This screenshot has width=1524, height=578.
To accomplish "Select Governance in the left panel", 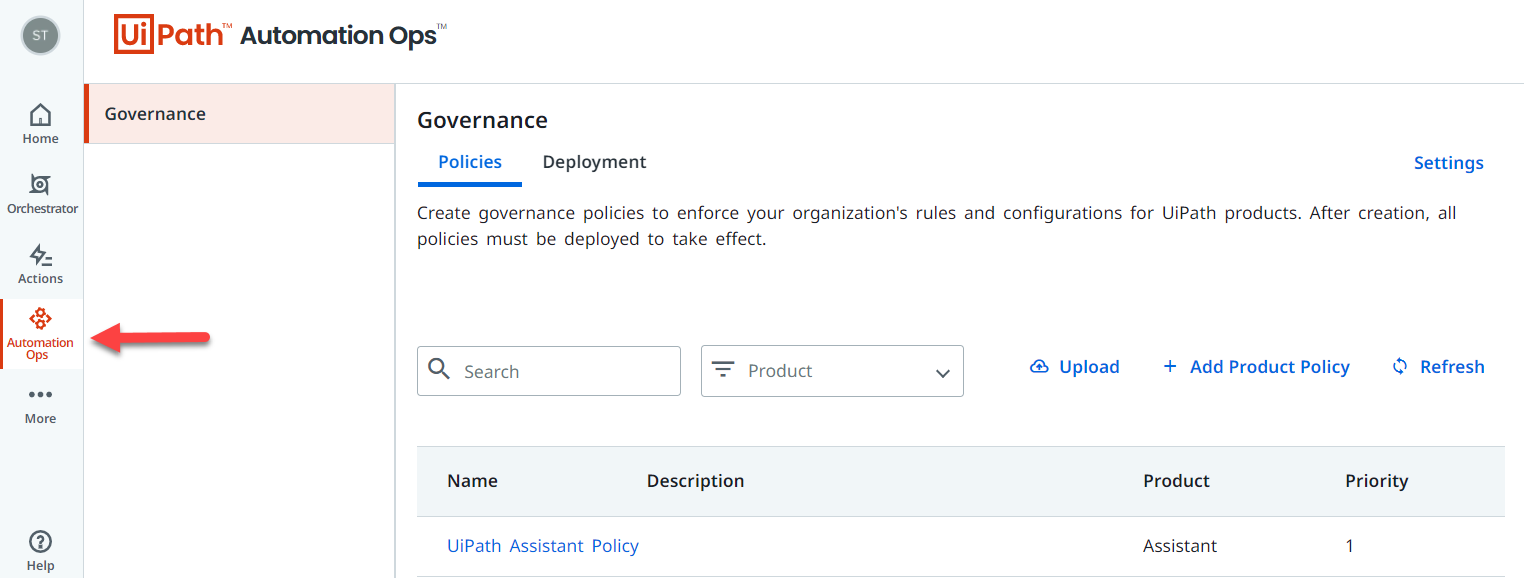I will coord(240,114).
